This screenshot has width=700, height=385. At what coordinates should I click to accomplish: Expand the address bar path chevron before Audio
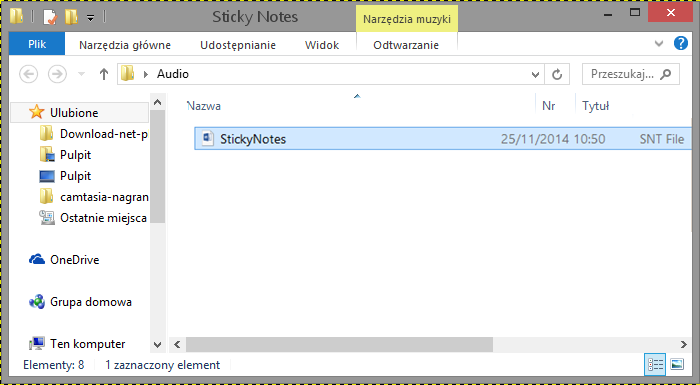(146, 74)
